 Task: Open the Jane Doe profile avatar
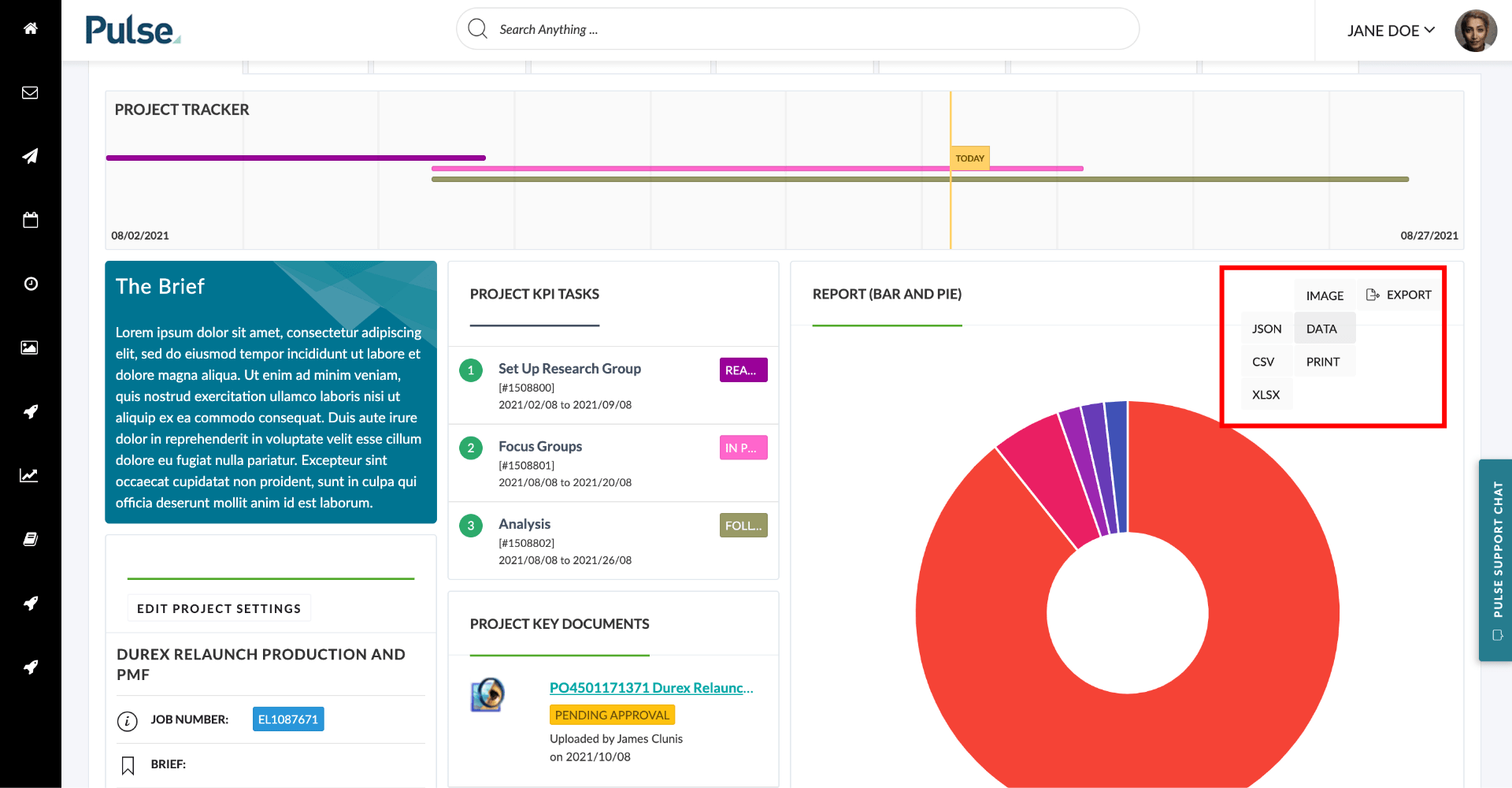(1475, 31)
